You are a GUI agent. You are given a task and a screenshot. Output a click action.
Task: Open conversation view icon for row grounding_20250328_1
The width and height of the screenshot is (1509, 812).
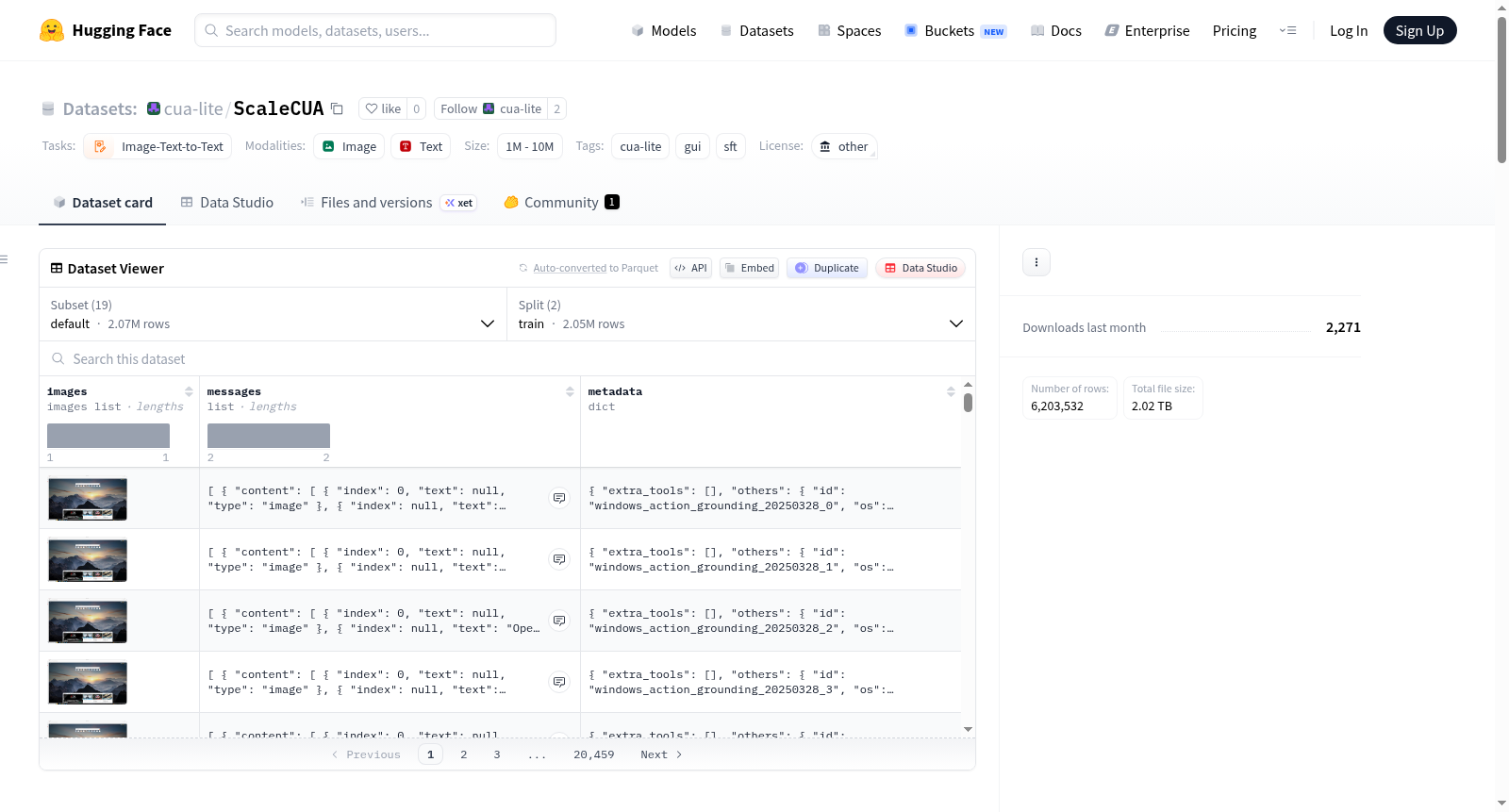559,559
